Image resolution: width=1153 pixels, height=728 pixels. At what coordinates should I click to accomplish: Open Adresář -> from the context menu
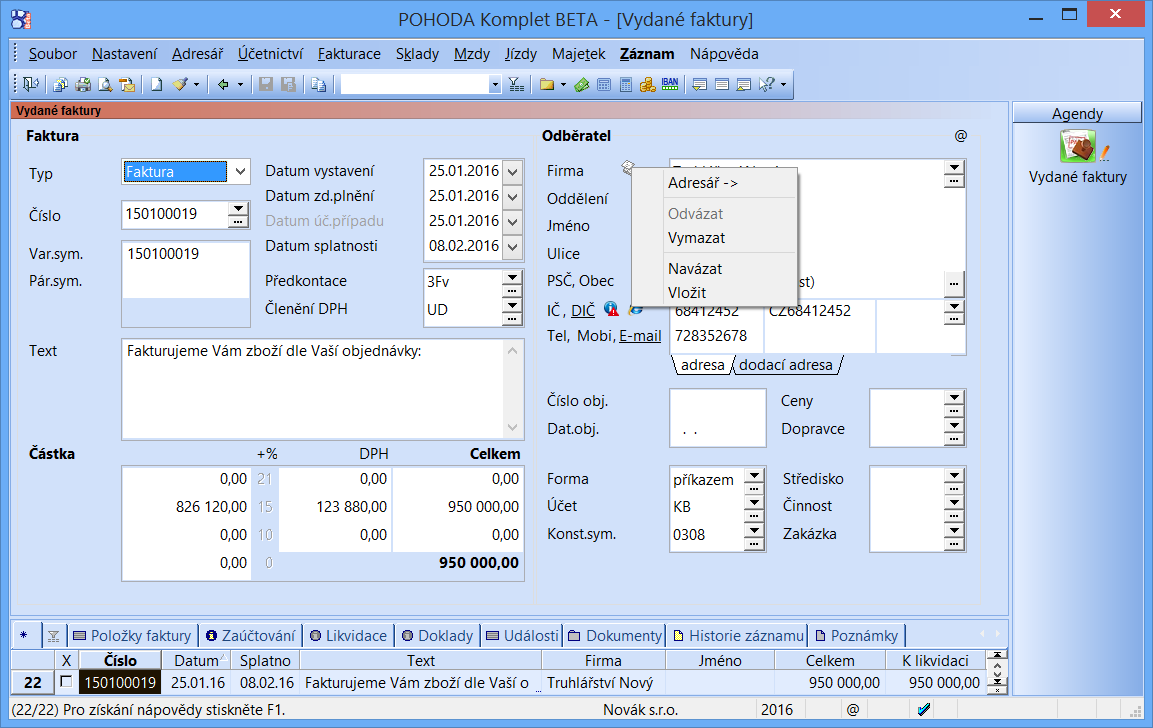click(714, 183)
